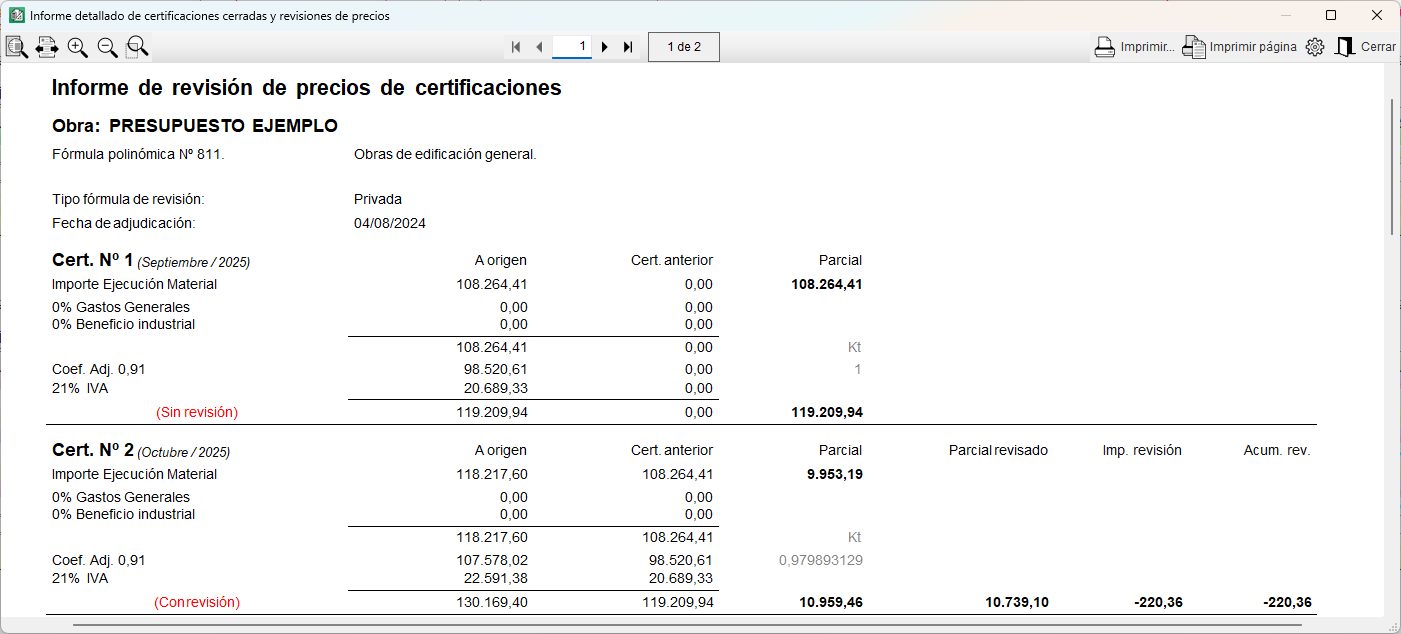Click 'Fecha de adjudicación:' label
The image size is (1401, 634).
coord(123,223)
